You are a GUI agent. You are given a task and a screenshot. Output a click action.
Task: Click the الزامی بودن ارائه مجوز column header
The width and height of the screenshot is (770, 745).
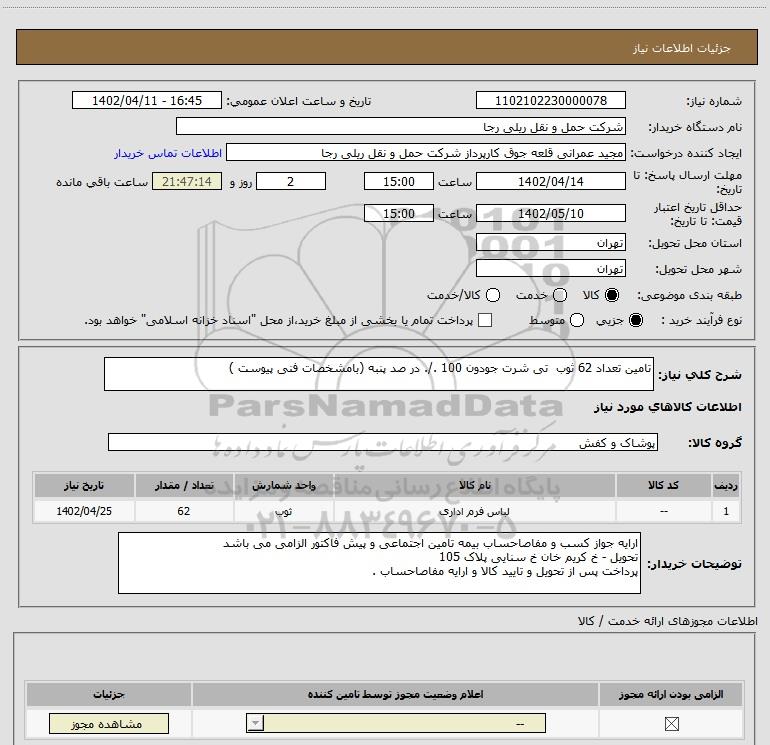(x=671, y=694)
